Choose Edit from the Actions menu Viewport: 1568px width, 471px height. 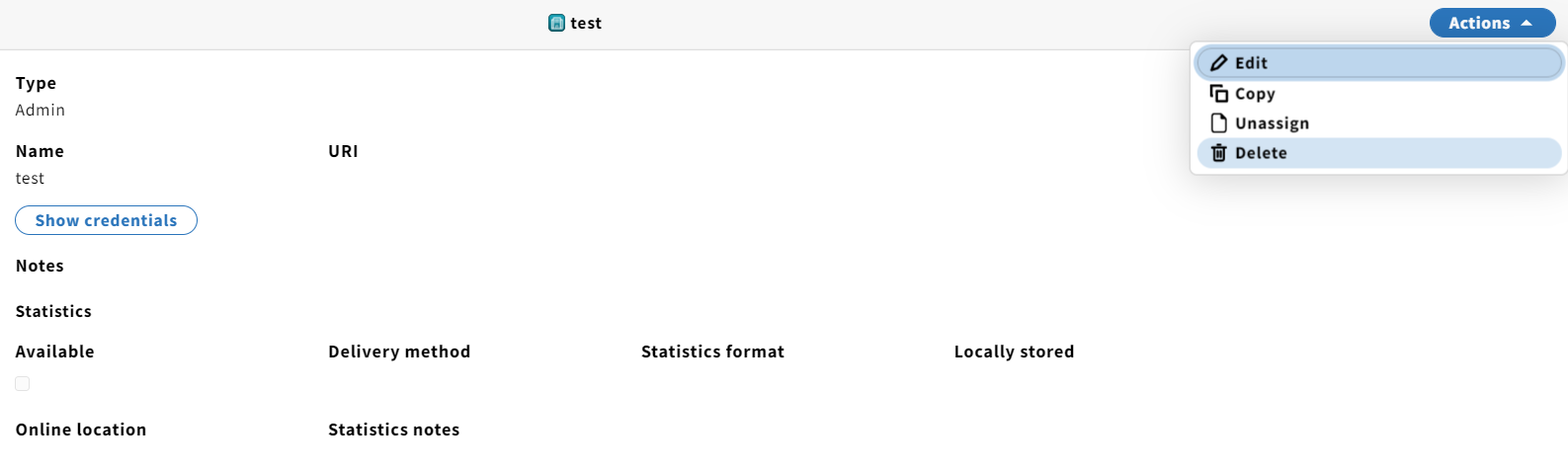pos(1379,63)
